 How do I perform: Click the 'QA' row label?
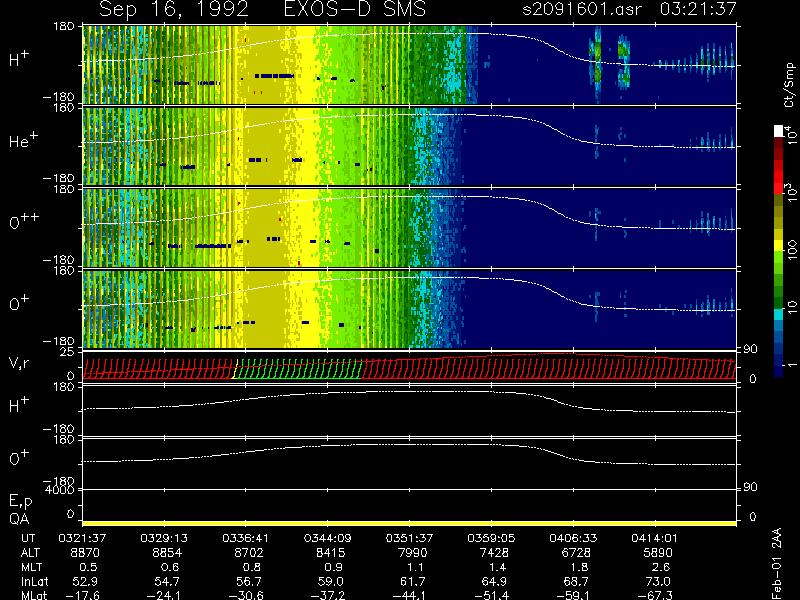click(19, 519)
